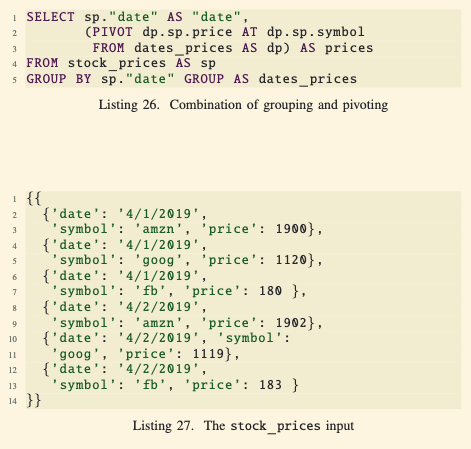Click the closing double braces on line 14
The image size is (471, 449).
click(34, 400)
